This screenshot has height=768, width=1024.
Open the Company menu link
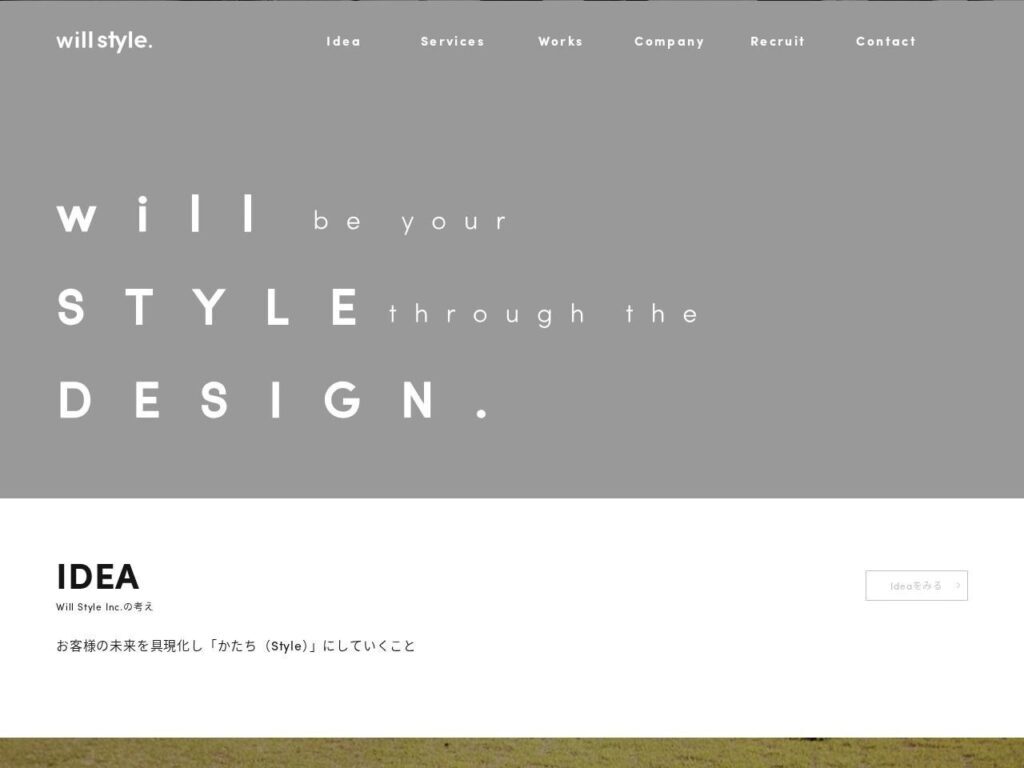[x=669, y=42]
